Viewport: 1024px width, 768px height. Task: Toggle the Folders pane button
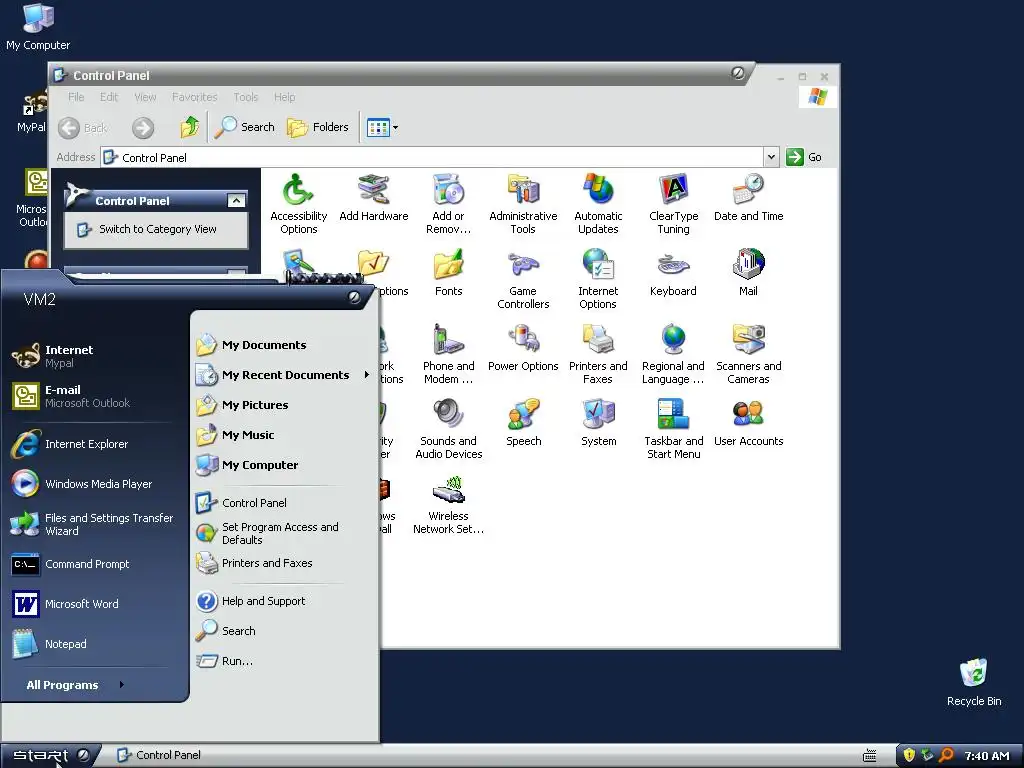[x=318, y=127]
